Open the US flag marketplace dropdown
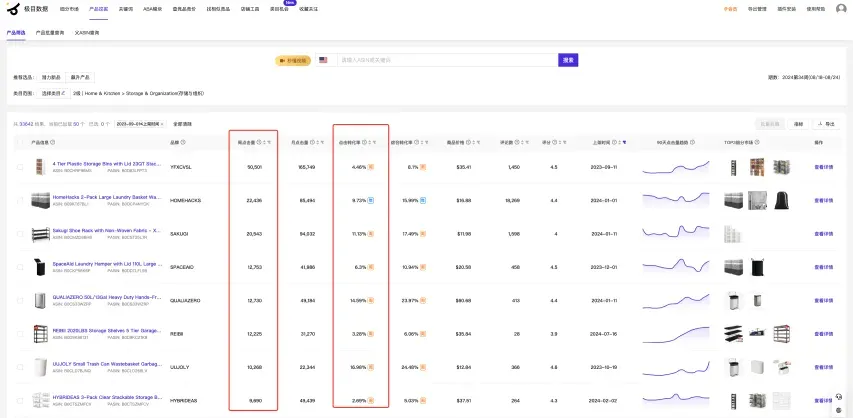This screenshot has width=853, height=418. tap(326, 60)
